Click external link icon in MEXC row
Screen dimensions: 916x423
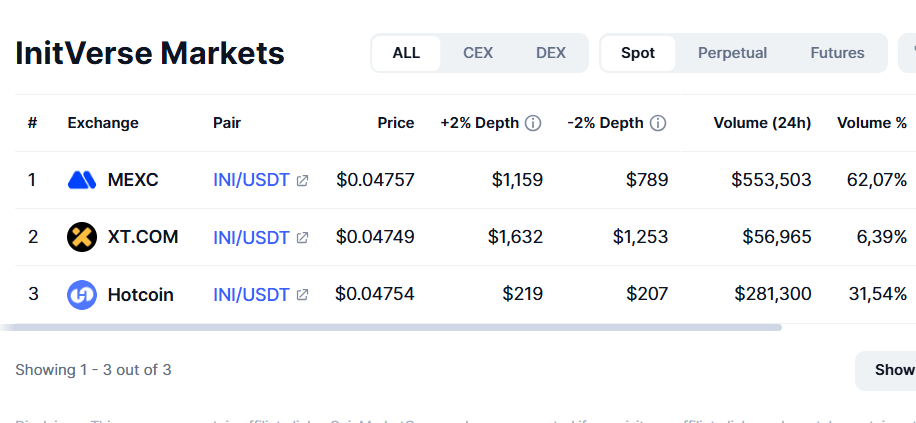(302, 181)
